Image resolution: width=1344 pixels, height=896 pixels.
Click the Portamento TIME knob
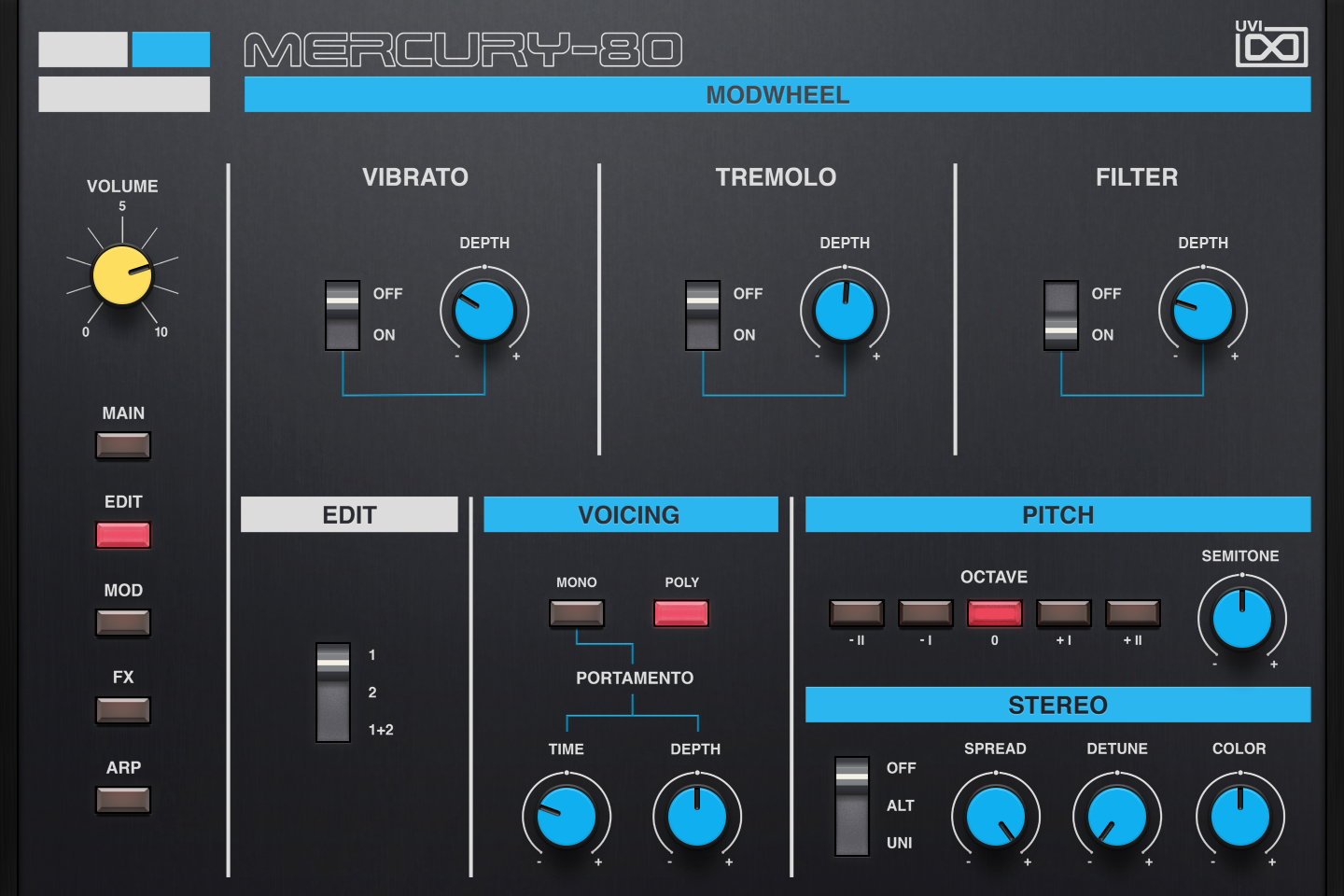click(x=566, y=817)
